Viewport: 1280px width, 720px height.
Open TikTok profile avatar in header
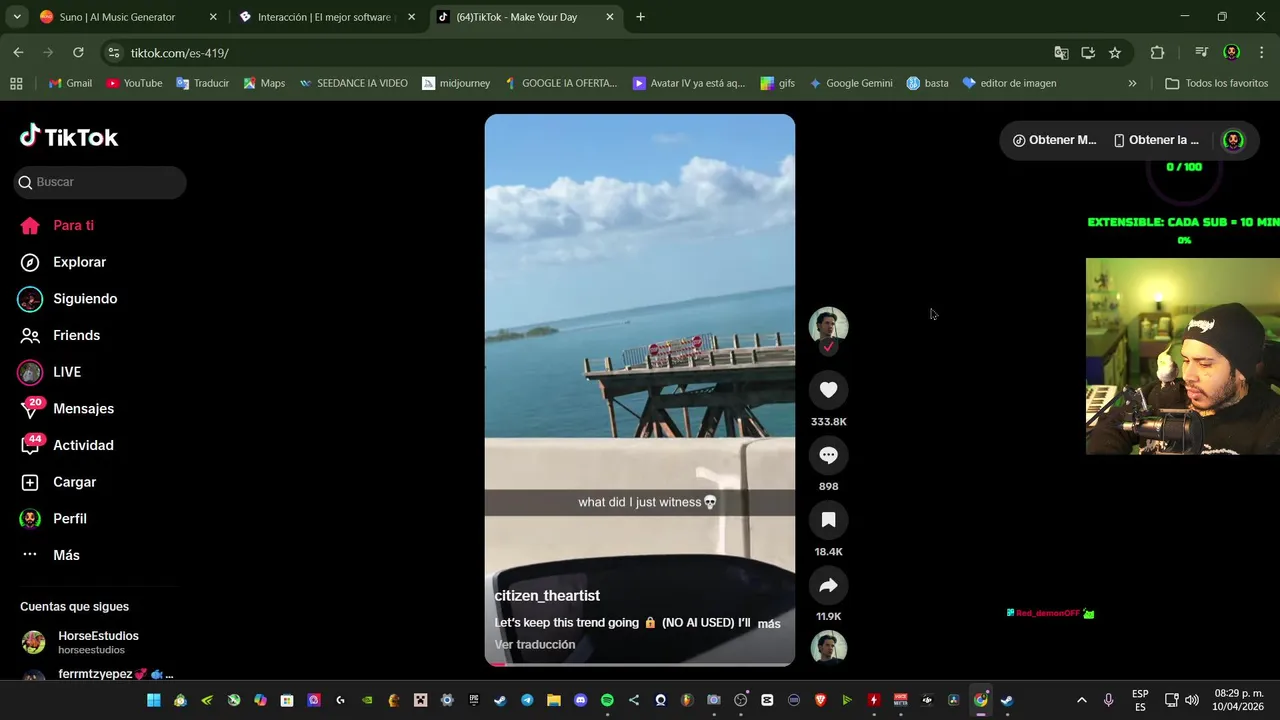[x=1233, y=140]
